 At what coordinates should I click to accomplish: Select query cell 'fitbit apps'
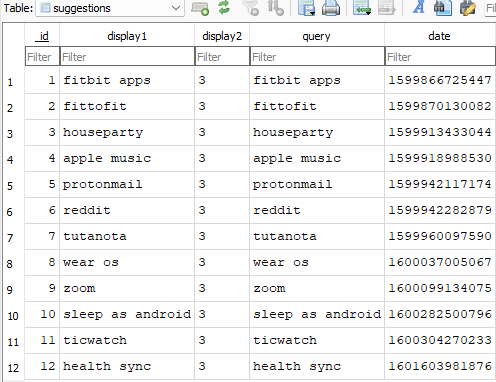coord(317,80)
